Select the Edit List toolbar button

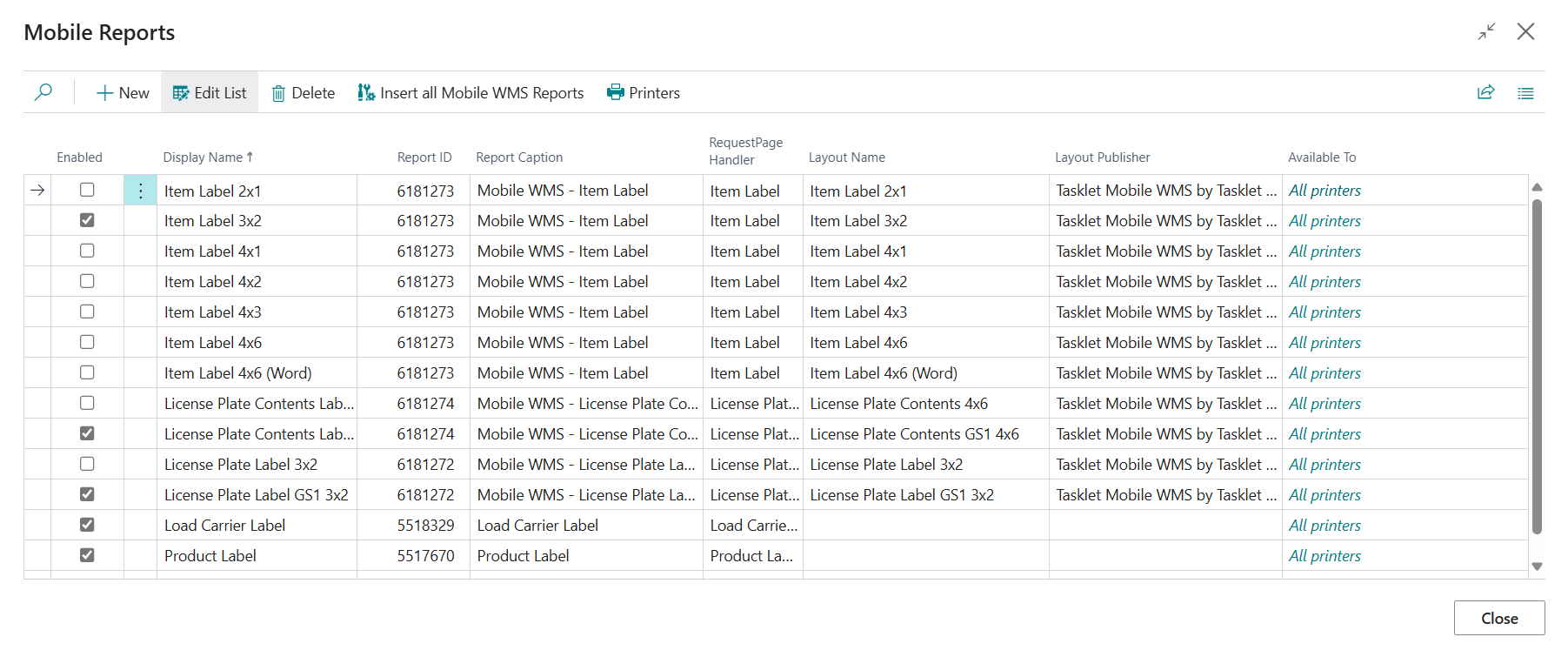210,93
